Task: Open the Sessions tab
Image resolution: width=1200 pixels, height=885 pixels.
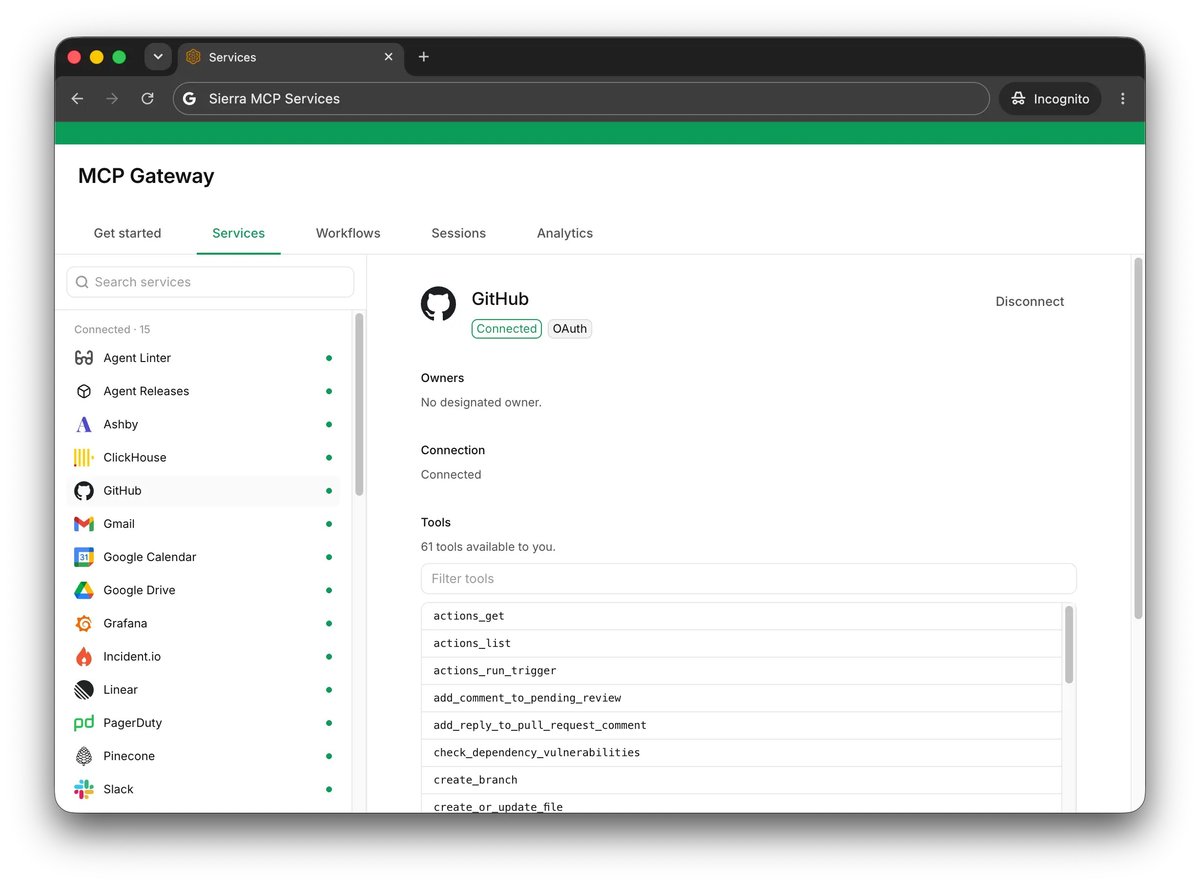Action: [x=458, y=233]
